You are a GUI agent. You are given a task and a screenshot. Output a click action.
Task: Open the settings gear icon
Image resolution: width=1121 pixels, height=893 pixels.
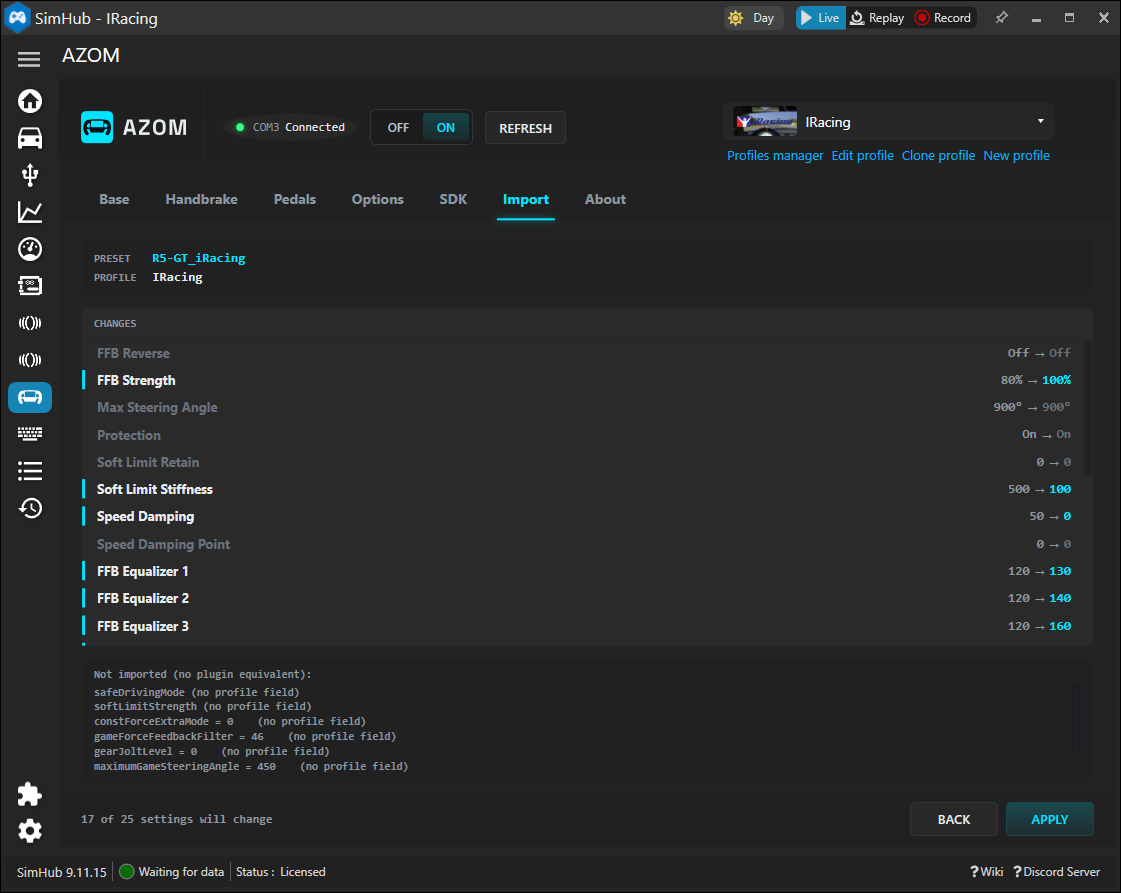(29, 831)
